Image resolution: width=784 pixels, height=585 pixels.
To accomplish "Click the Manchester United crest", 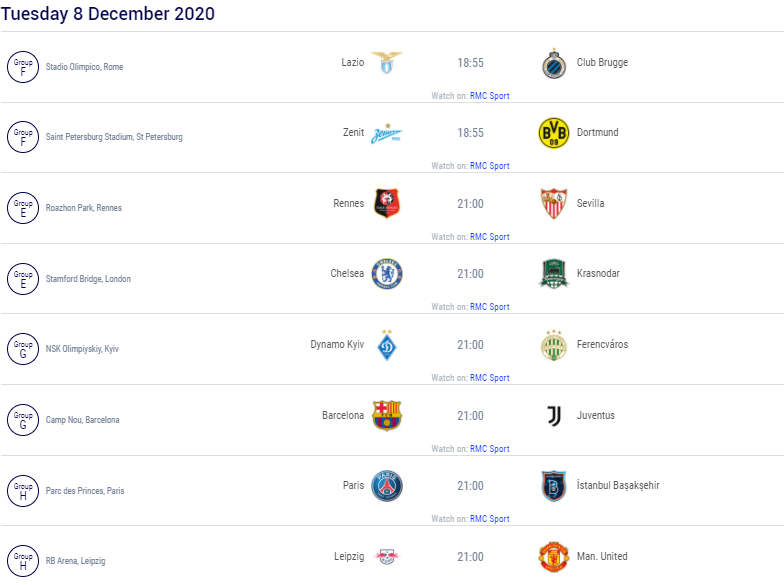I will (554, 556).
